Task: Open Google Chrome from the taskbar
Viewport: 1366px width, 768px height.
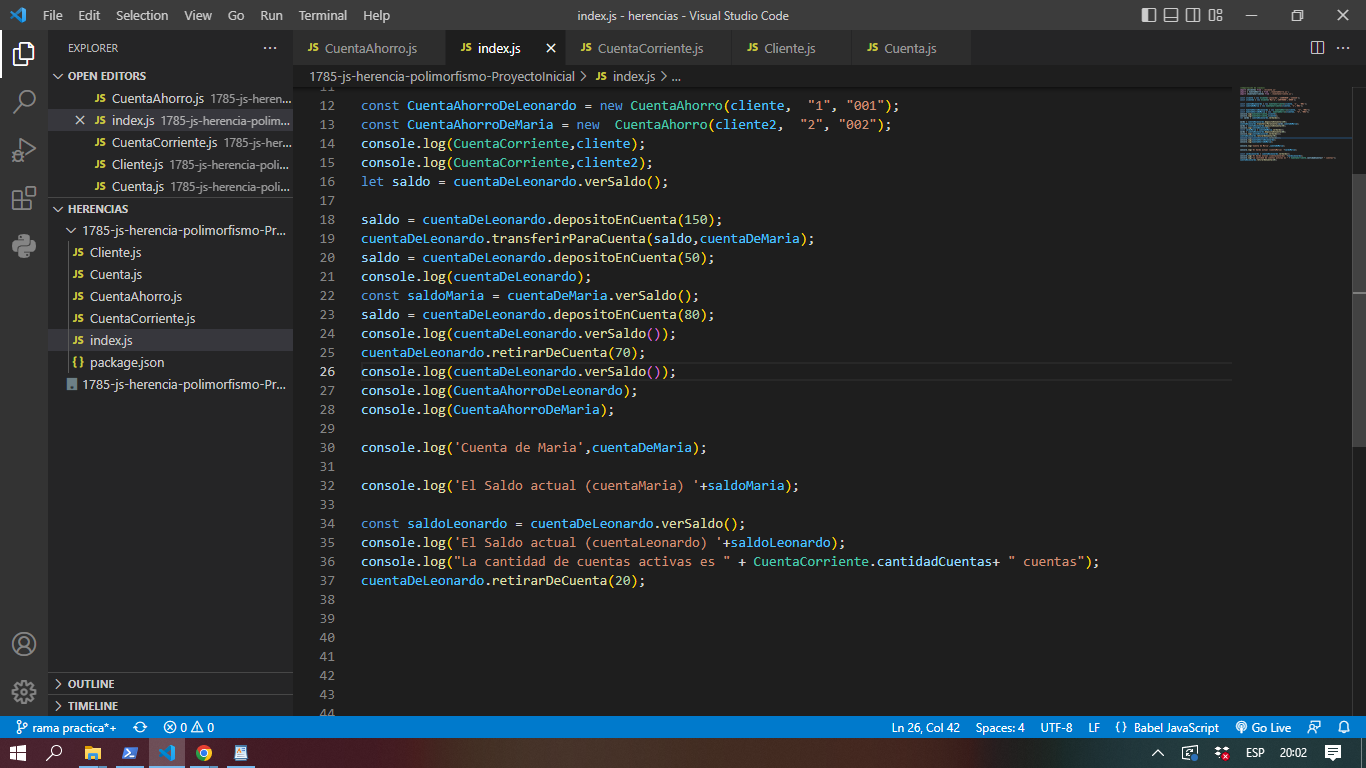Action: pyautogui.click(x=204, y=753)
